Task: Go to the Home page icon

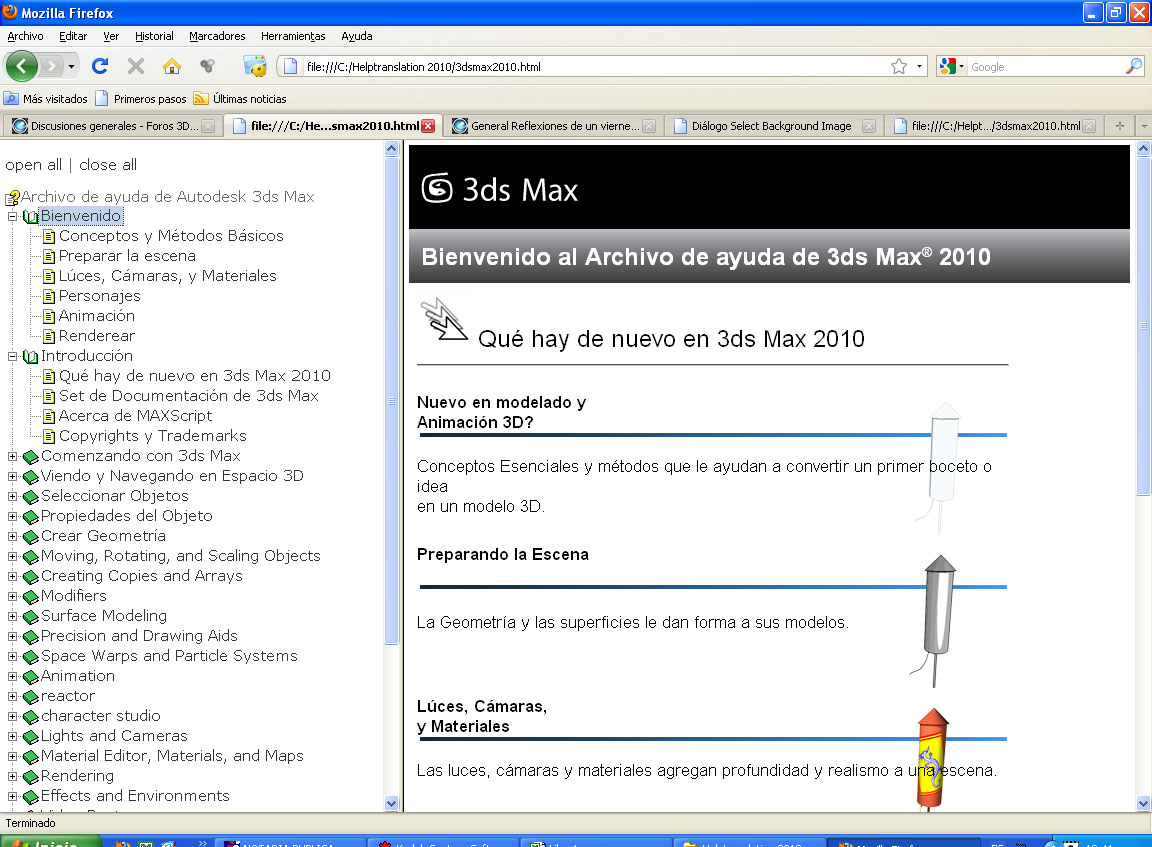Action: 172,66
